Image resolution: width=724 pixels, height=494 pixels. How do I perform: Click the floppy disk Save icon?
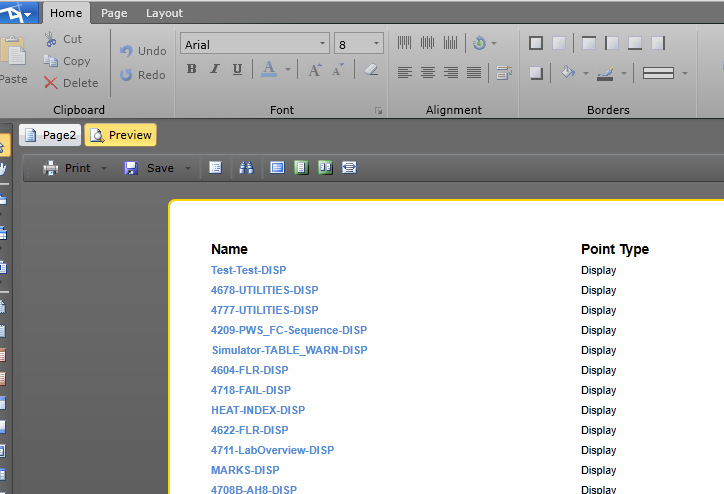point(131,168)
